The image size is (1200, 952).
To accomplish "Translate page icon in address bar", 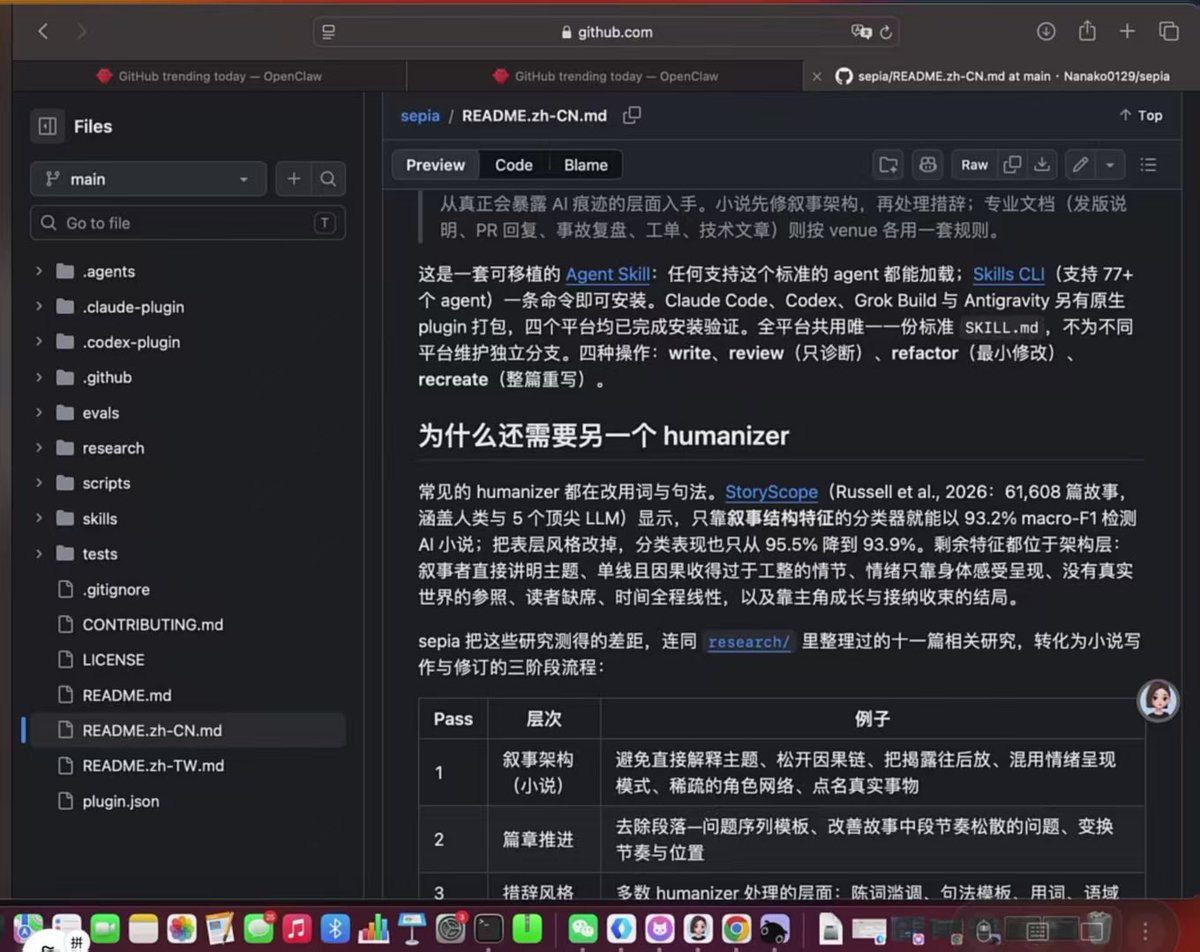I will 861,32.
